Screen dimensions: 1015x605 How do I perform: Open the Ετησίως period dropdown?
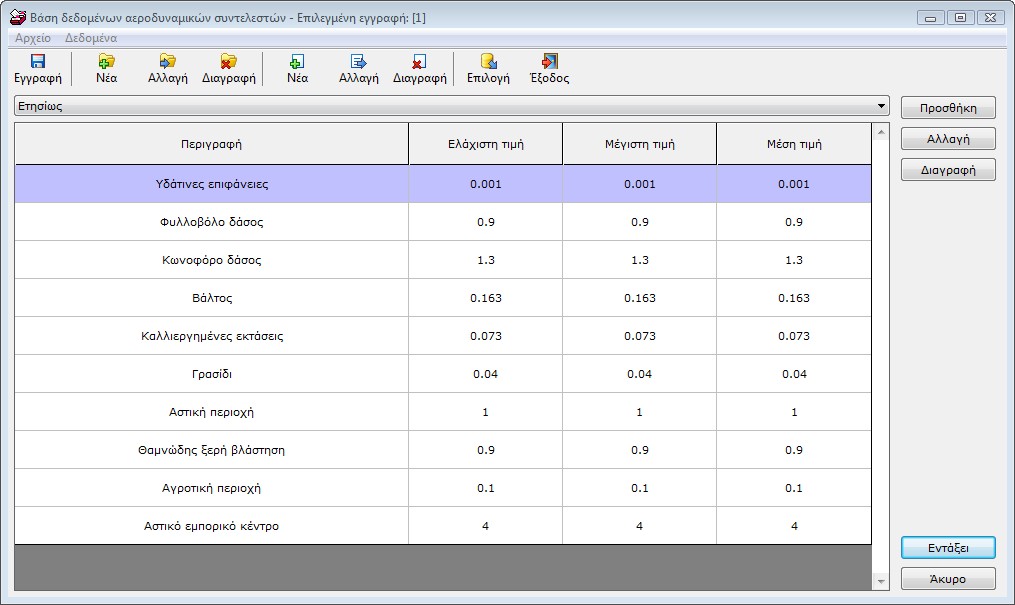point(881,106)
